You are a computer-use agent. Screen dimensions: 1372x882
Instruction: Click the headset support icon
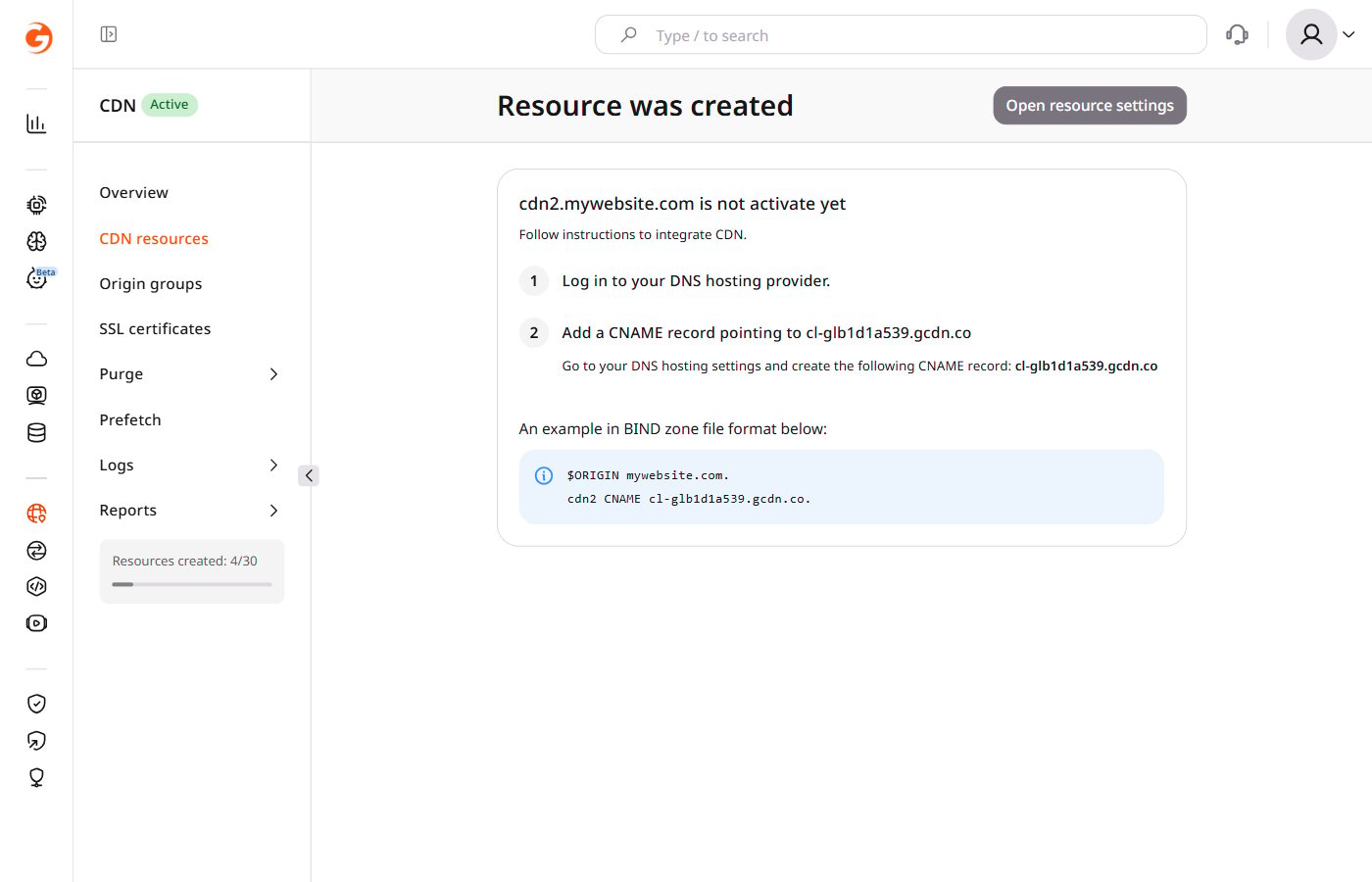(1237, 35)
